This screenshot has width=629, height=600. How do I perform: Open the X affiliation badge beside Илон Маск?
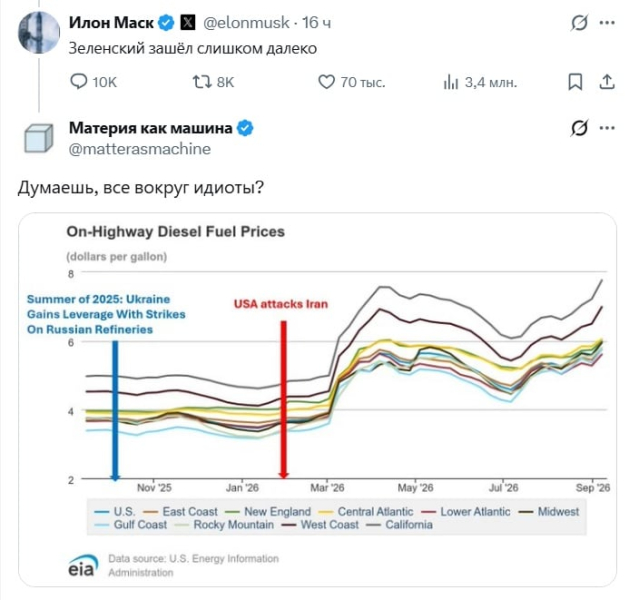pyautogui.click(x=188, y=22)
